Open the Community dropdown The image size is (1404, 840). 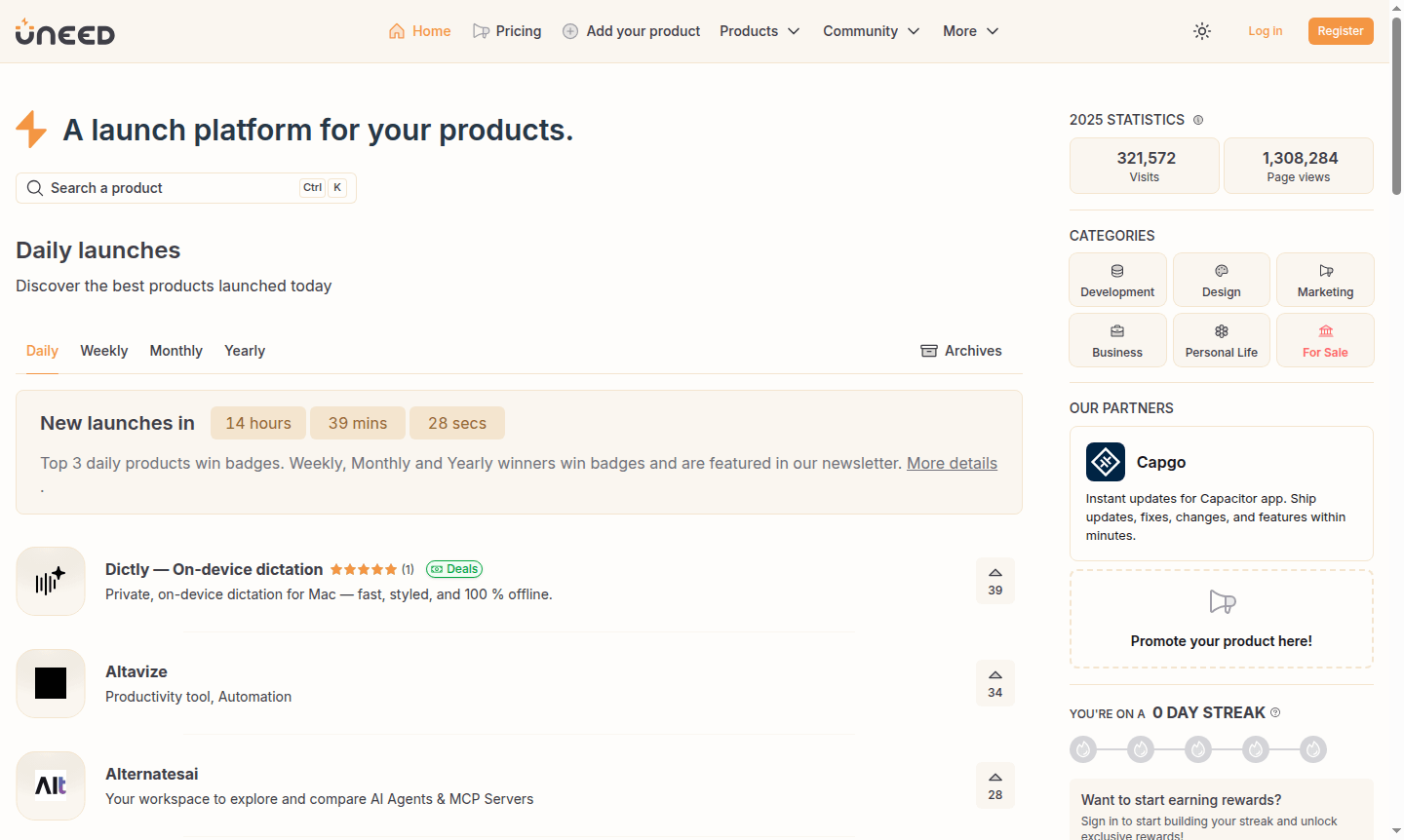[x=871, y=30]
